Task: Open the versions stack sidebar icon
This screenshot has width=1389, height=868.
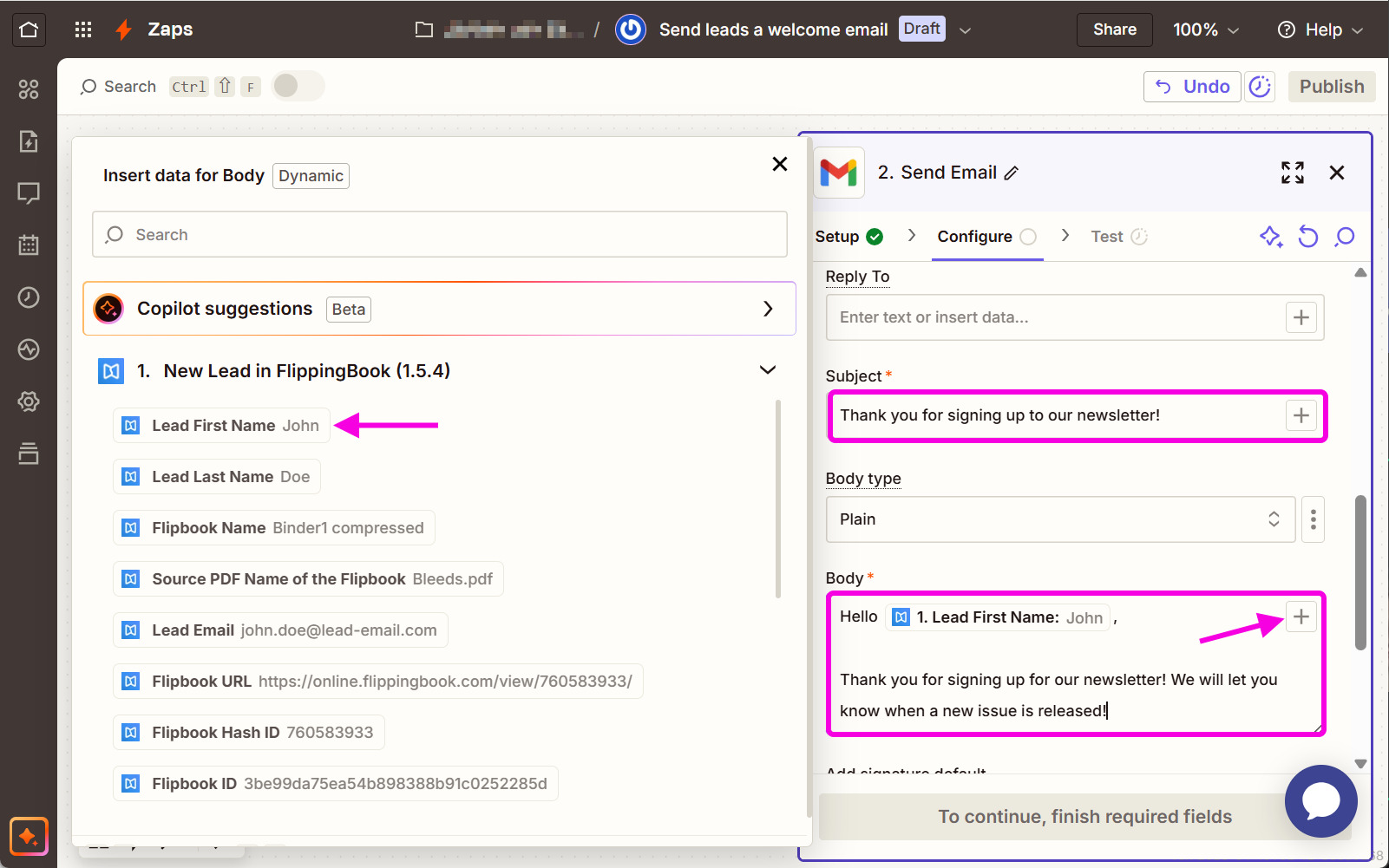Action: click(29, 454)
